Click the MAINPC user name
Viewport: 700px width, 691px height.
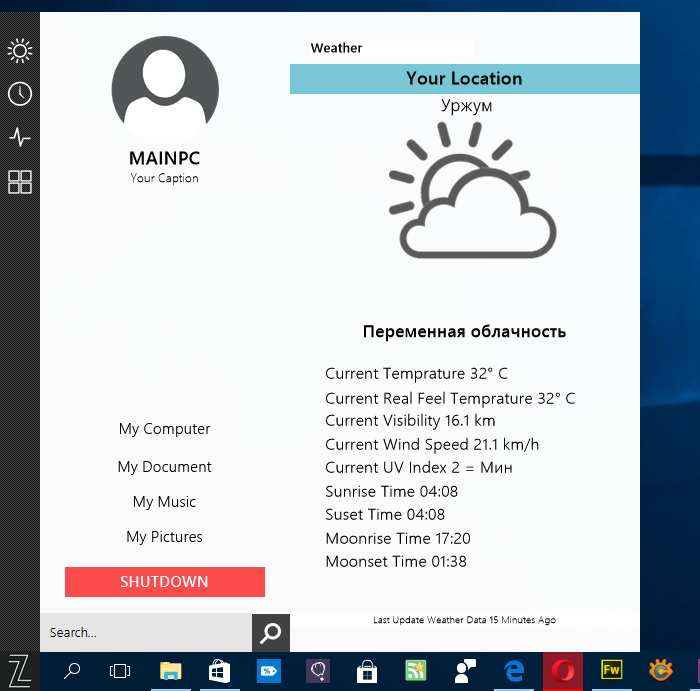tap(165, 158)
